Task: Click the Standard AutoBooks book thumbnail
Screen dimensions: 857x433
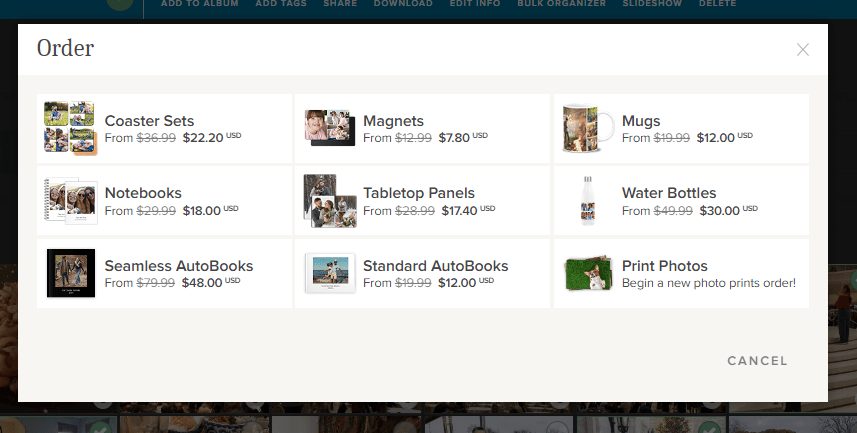Action: pos(329,273)
